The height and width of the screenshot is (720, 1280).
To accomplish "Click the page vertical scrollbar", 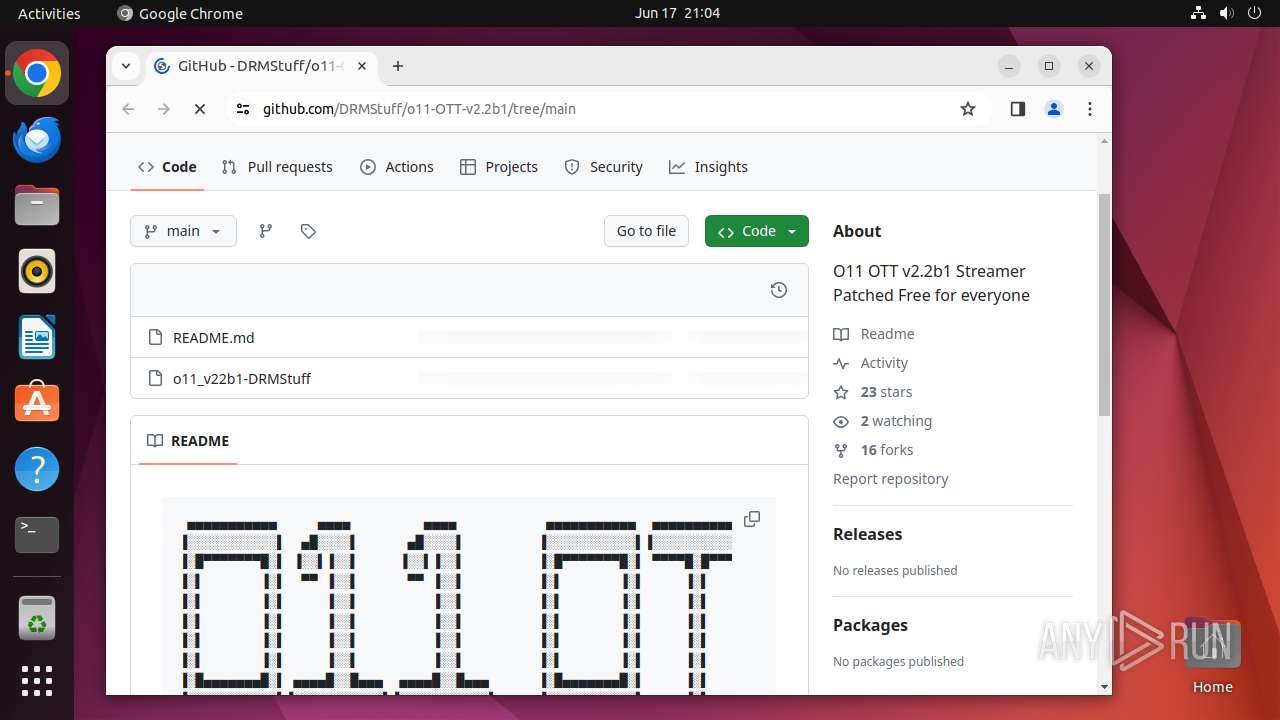I will click(1104, 305).
